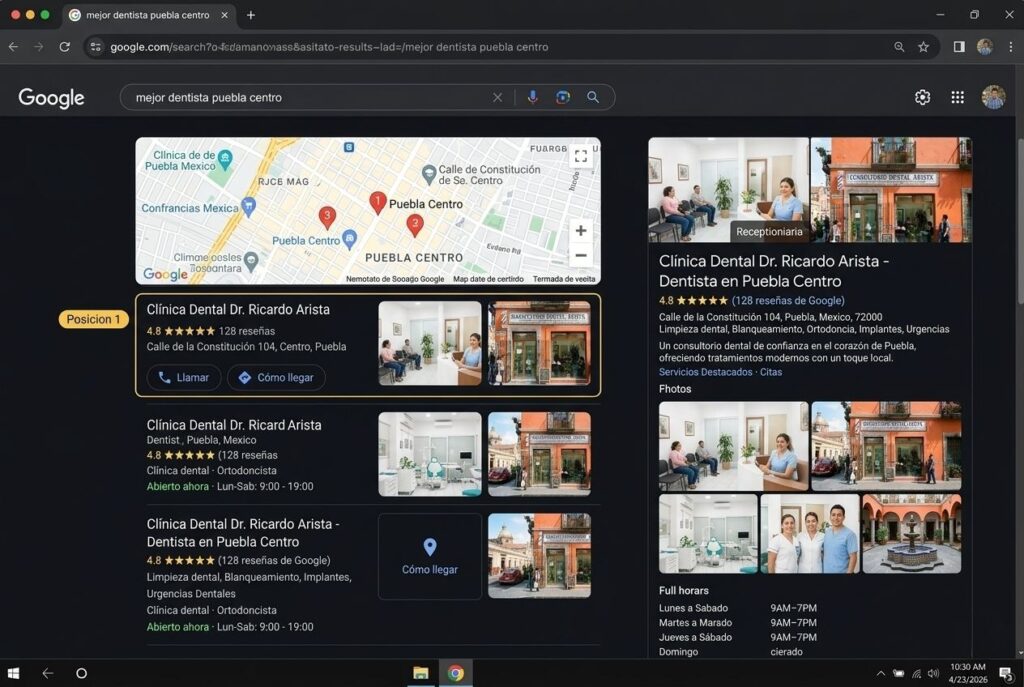
Task: Zoom in on the map
Action: (580, 231)
